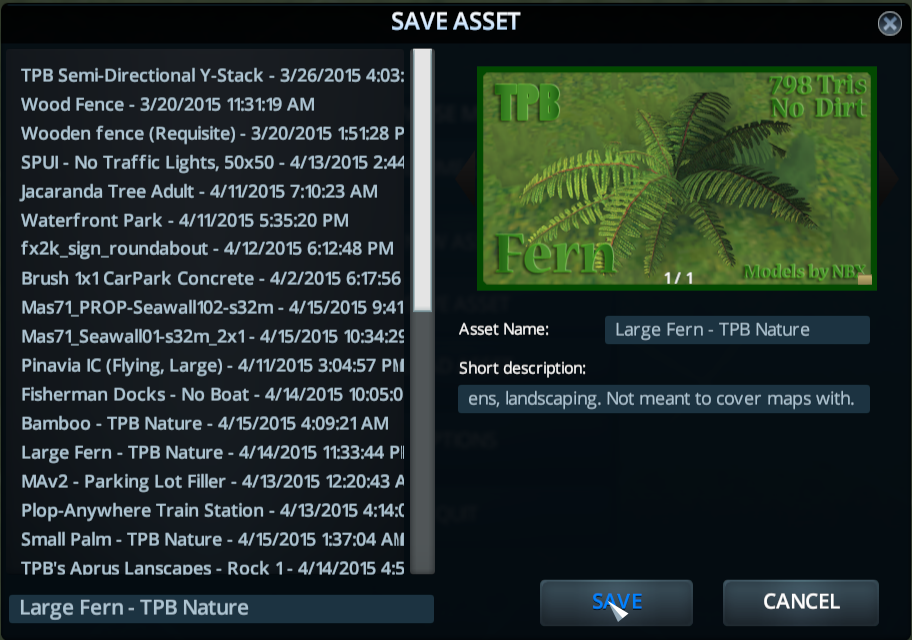The width and height of the screenshot is (912, 640).
Task: Choose Fisherman Docks - No Boat entry
Action: [x=213, y=394]
